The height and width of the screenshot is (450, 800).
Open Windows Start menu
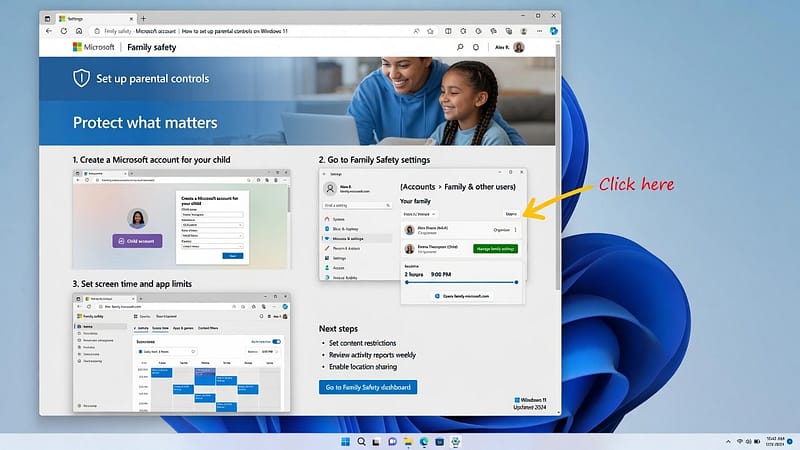click(x=345, y=441)
